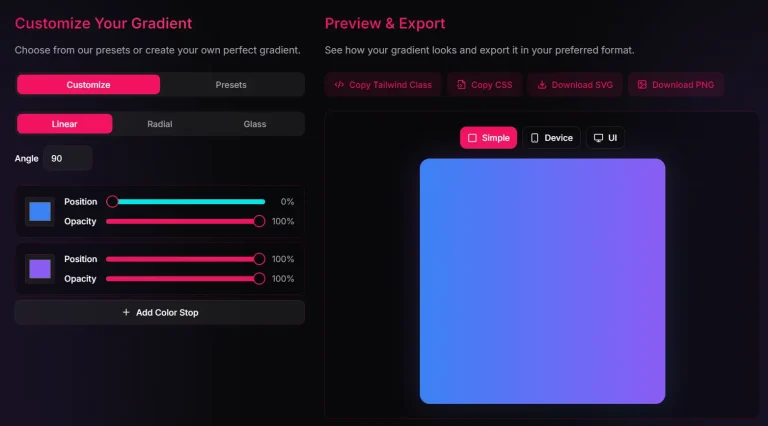Image resolution: width=768 pixels, height=426 pixels.
Task: Select the Customize tab
Action: point(88,85)
